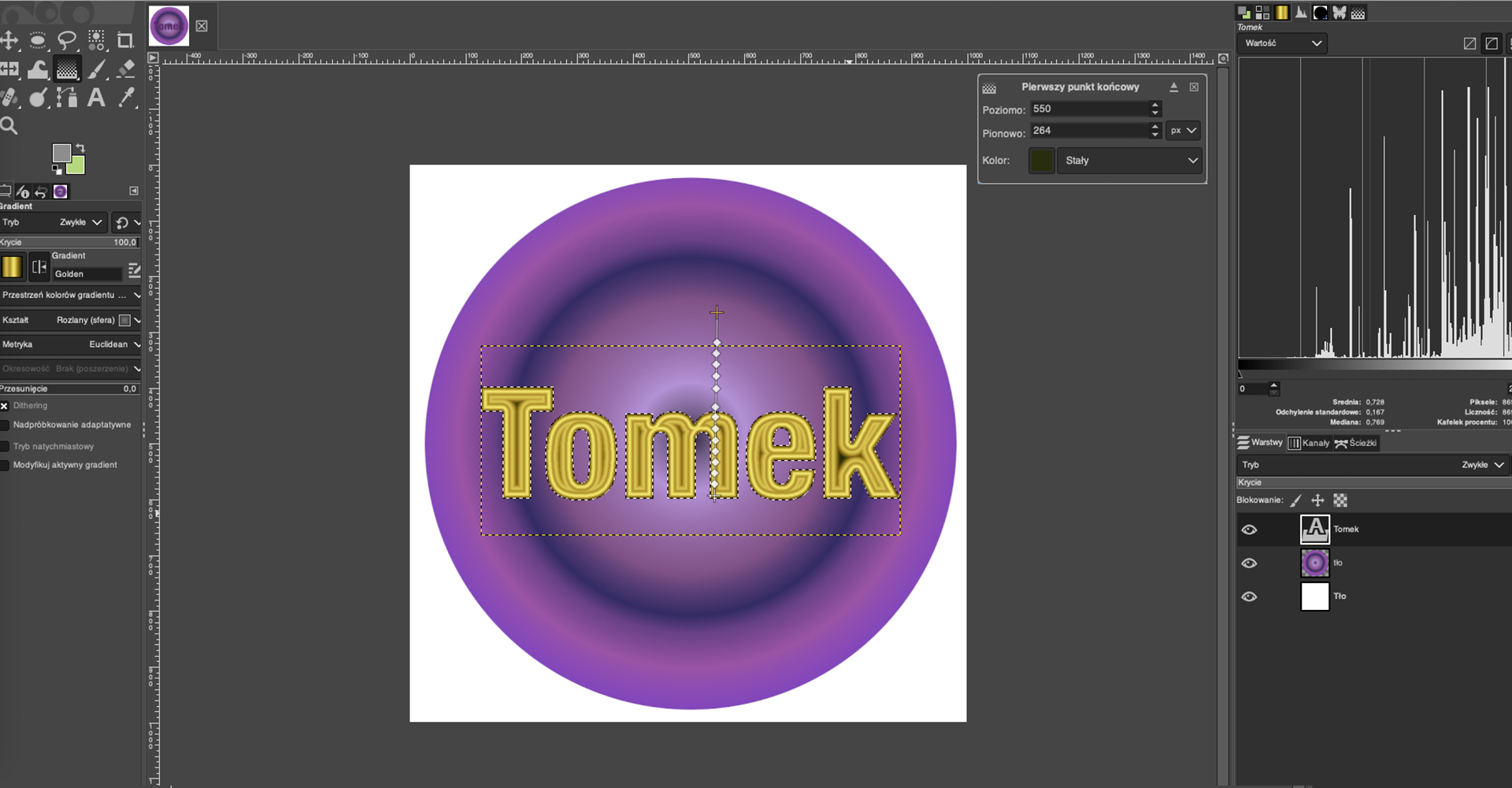
Task: Open the Wartość histogram channel dropdown
Action: [1282, 43]
